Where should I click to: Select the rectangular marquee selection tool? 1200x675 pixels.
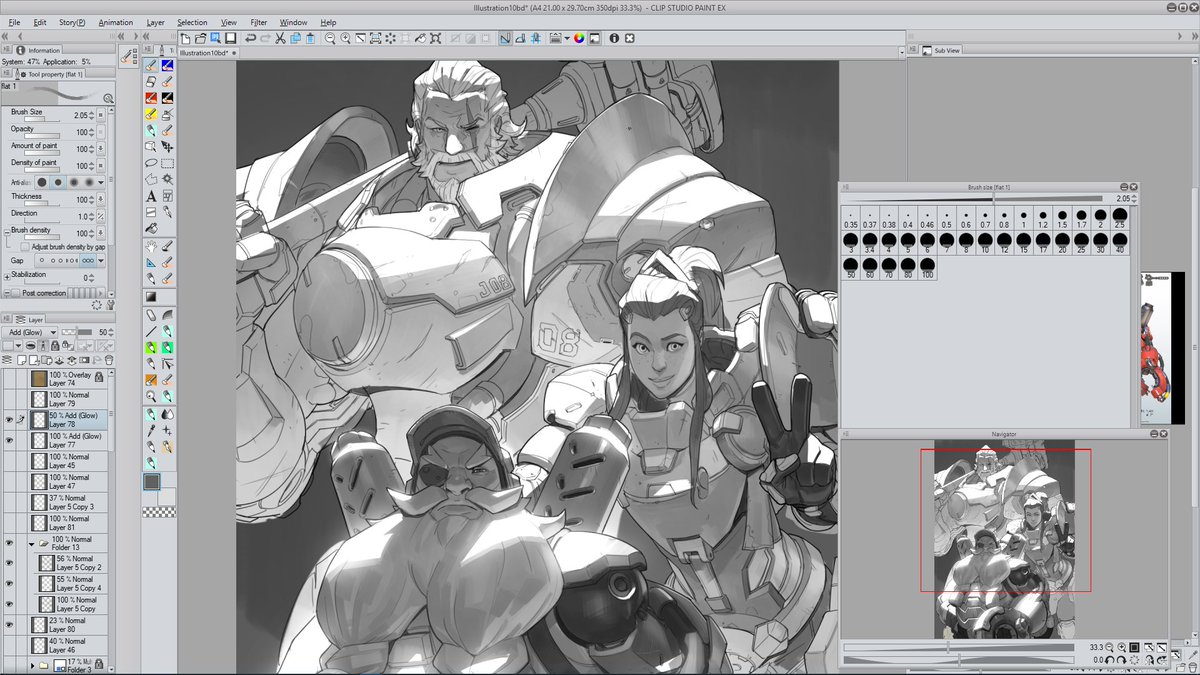[168, 163]
